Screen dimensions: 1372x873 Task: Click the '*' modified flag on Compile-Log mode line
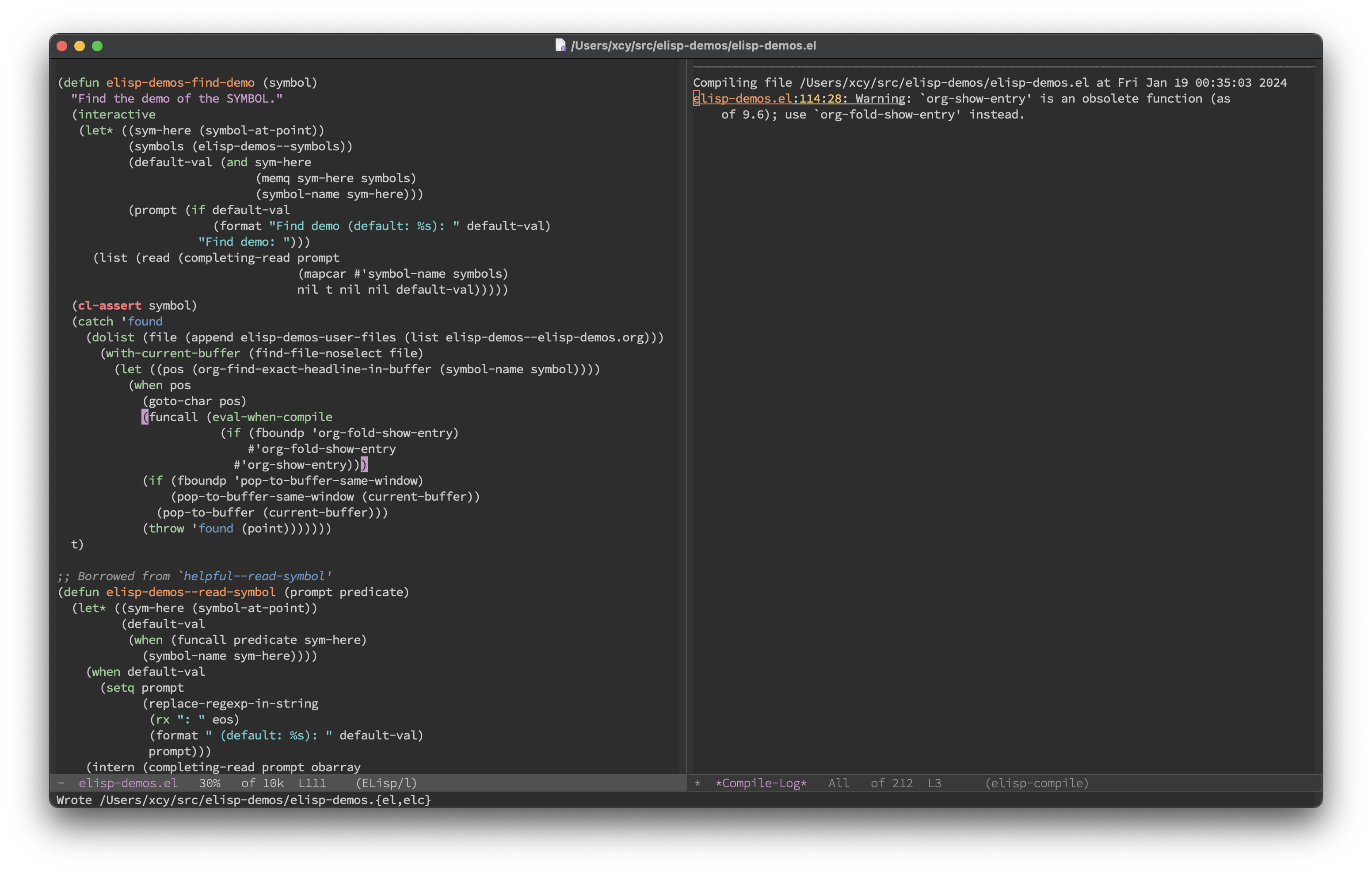698,783
